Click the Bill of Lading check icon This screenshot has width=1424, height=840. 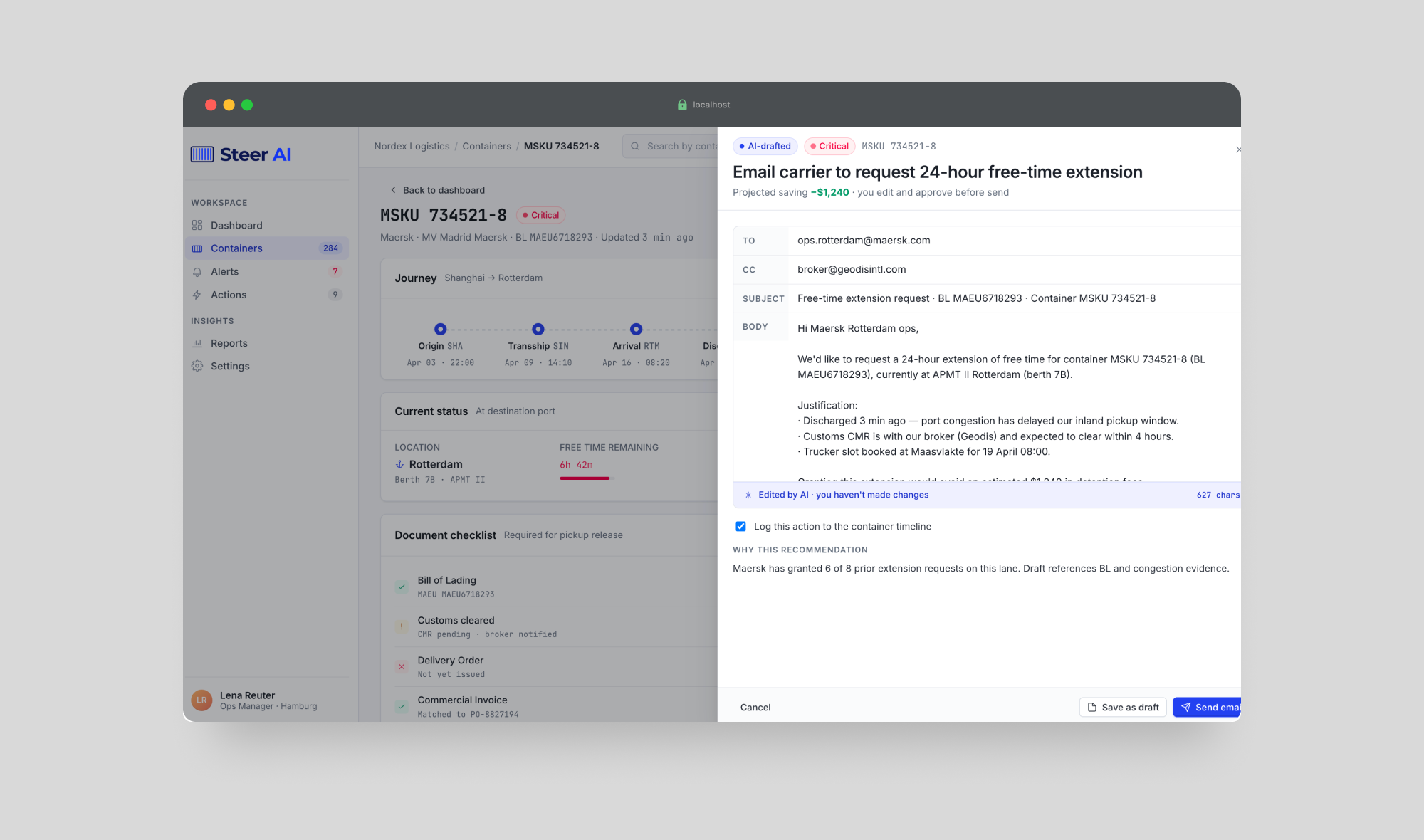[402, 587]
